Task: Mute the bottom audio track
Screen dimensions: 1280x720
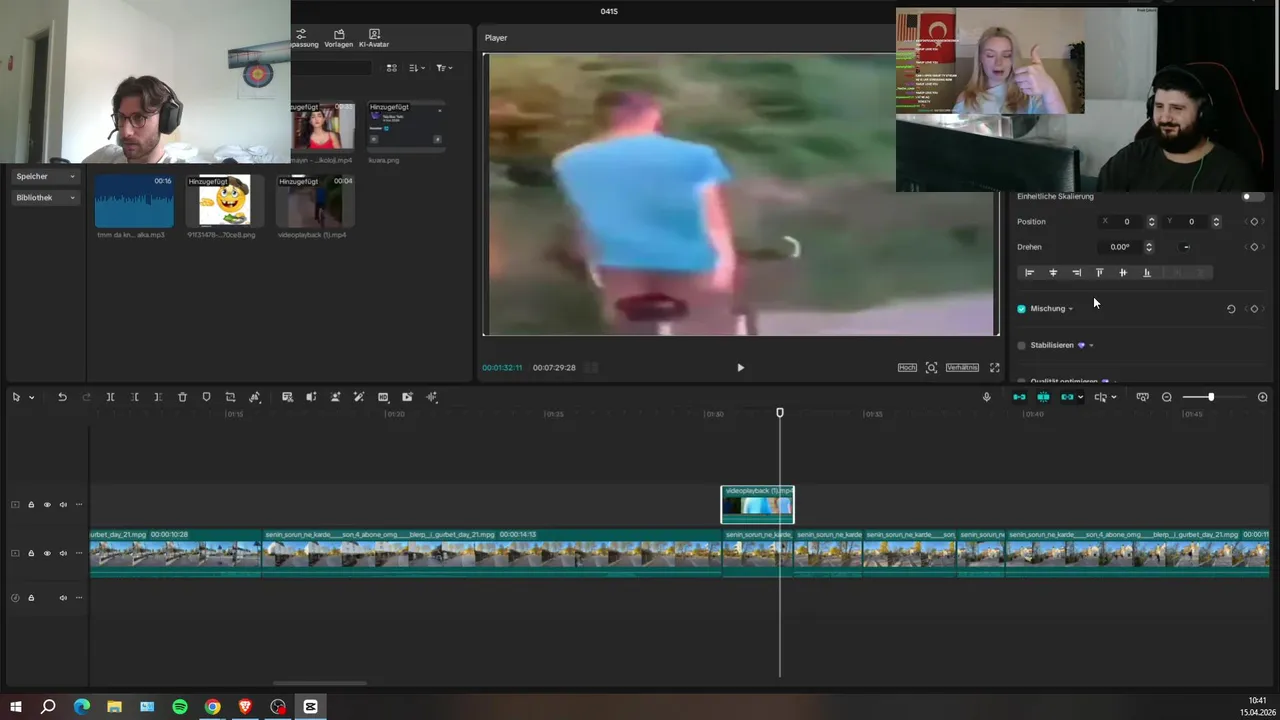Action: coord(63,598)
